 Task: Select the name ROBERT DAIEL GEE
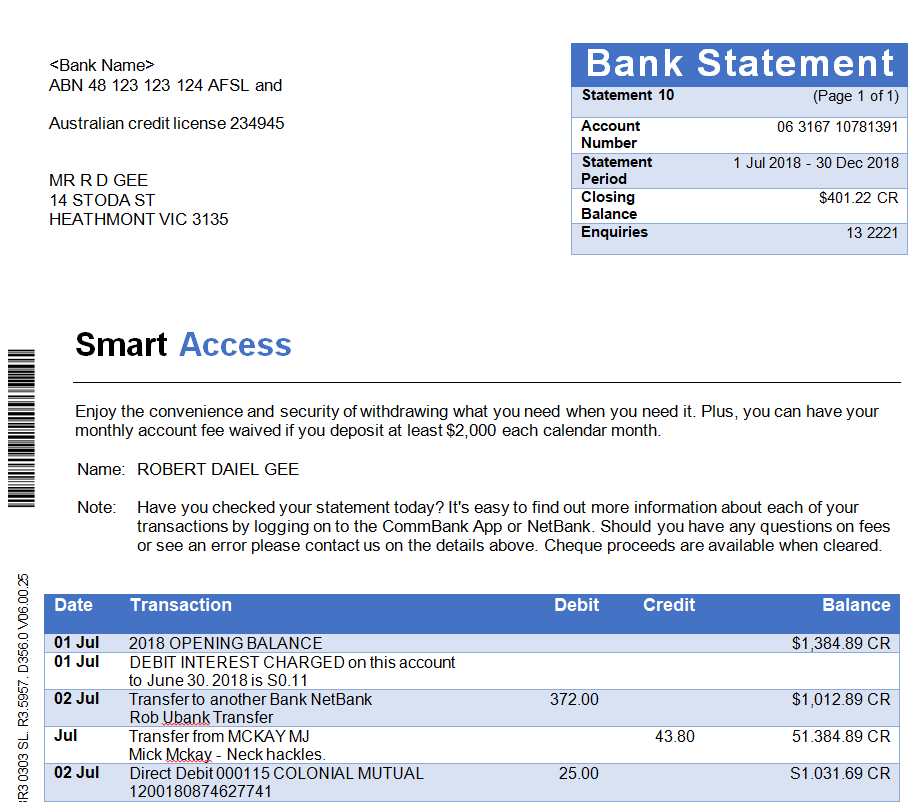pos(218,469)
